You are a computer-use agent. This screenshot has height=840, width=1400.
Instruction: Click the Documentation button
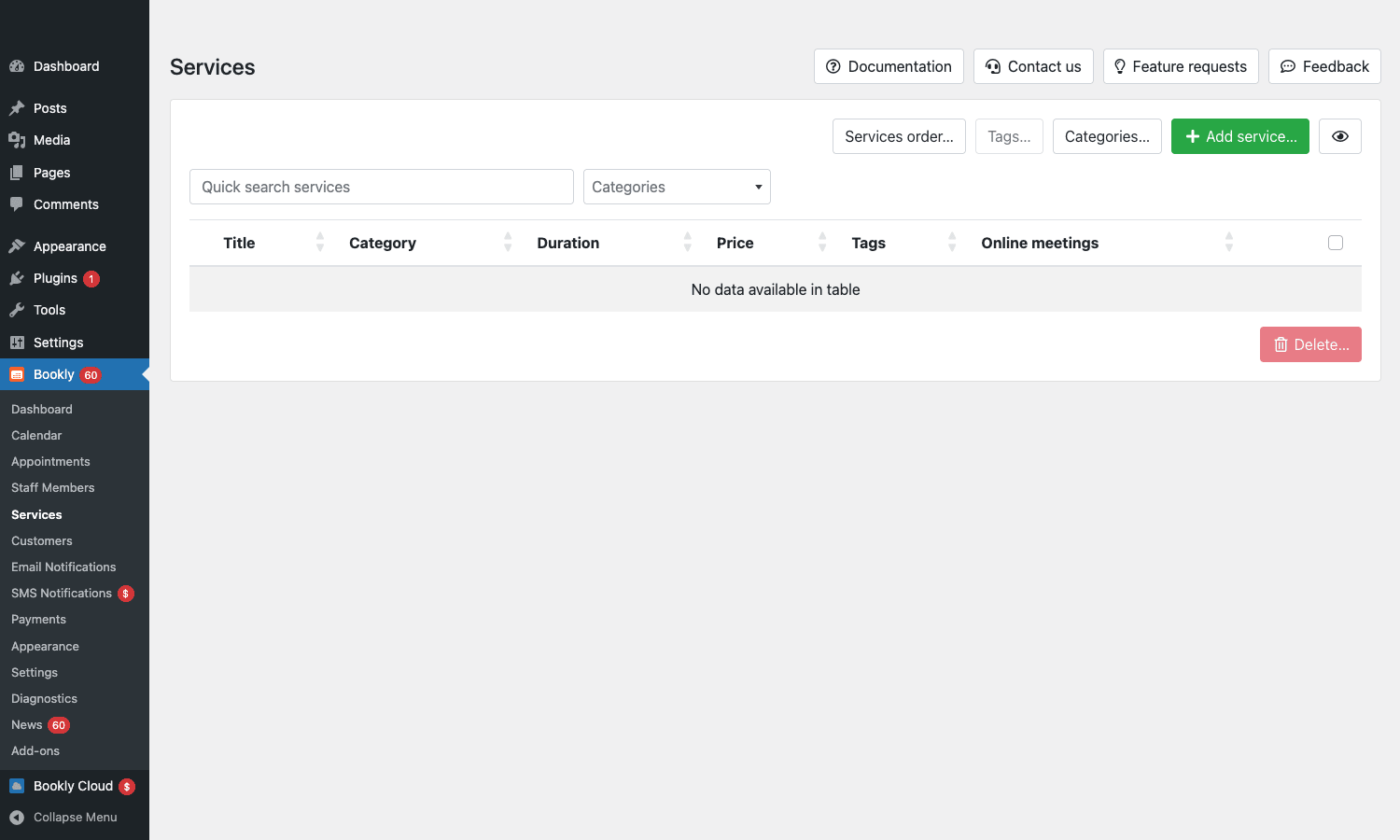889,66
